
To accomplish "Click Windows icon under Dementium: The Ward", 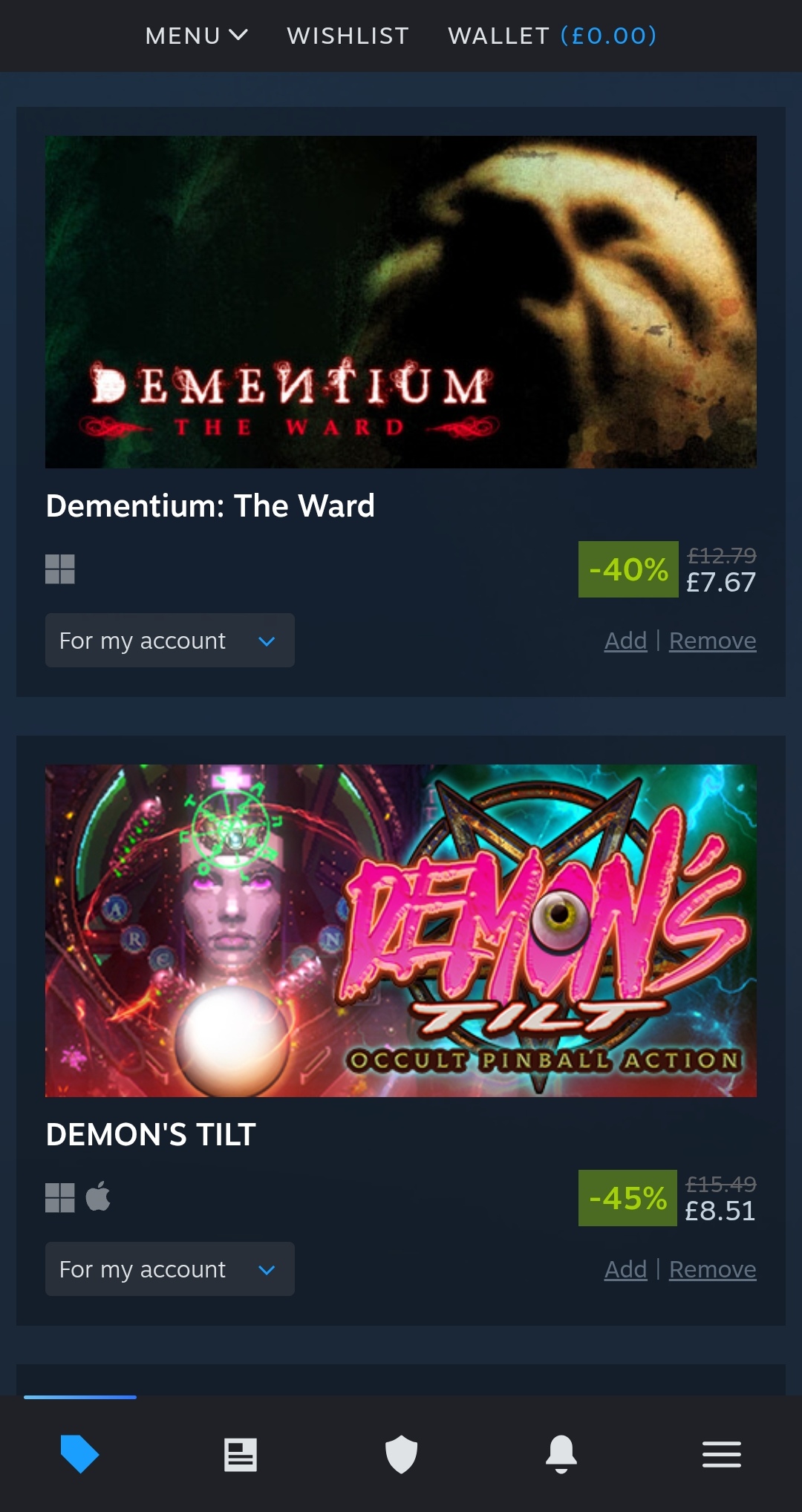I will tap(60, 569).
